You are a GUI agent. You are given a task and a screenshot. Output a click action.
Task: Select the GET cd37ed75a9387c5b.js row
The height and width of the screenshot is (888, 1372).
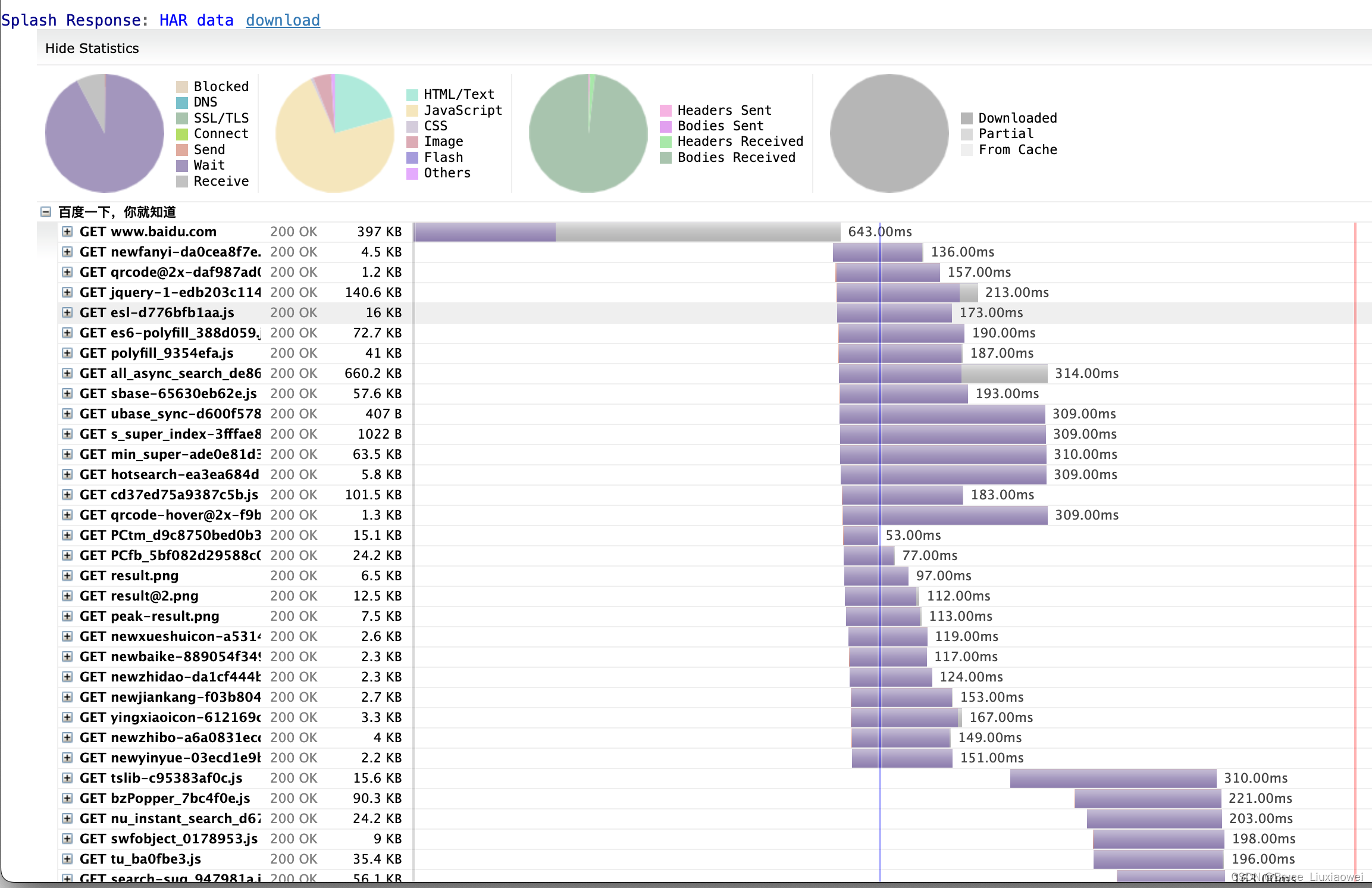tap(169, 495)
